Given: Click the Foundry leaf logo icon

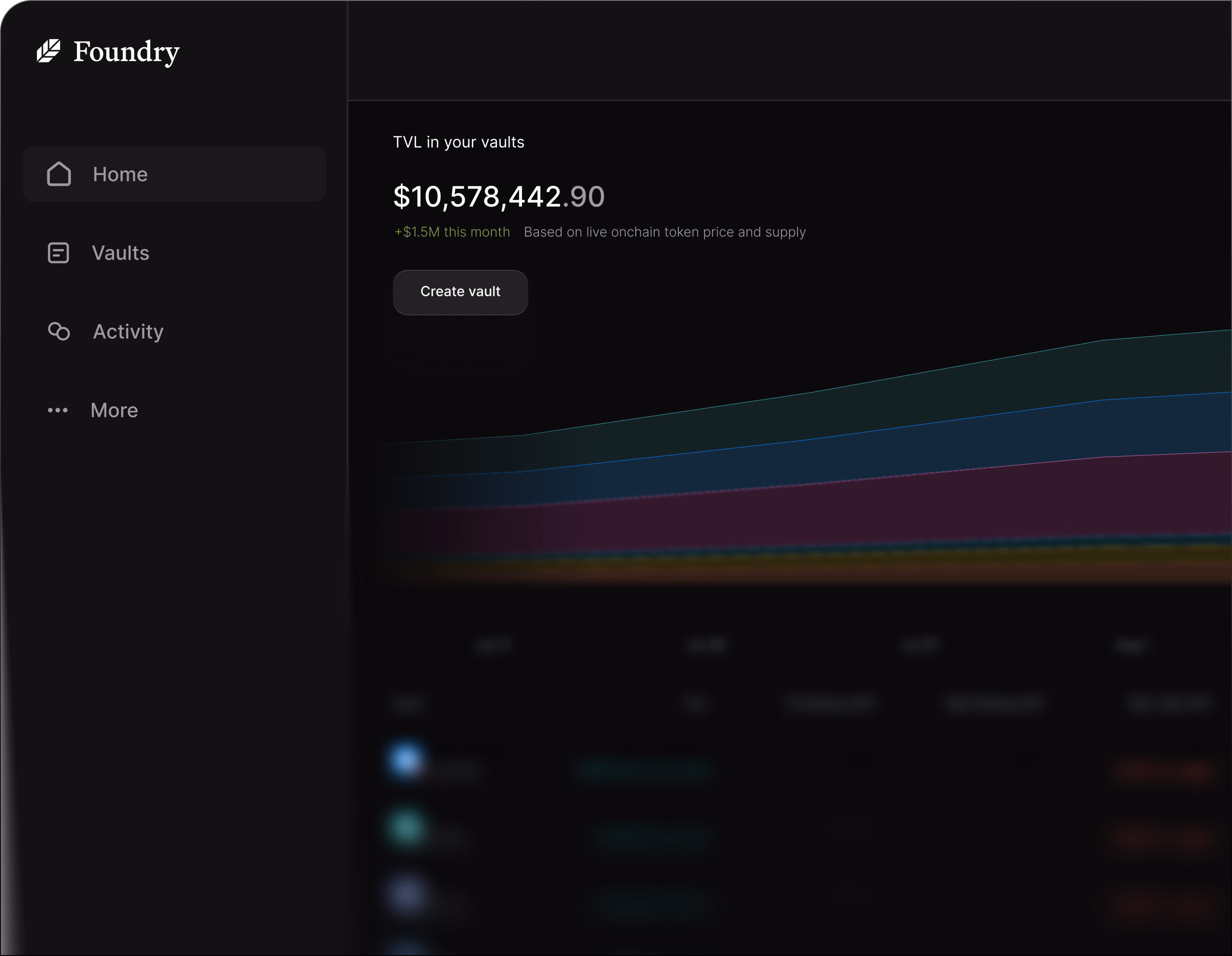Looking at the screenshot, I should pos(48,51).
